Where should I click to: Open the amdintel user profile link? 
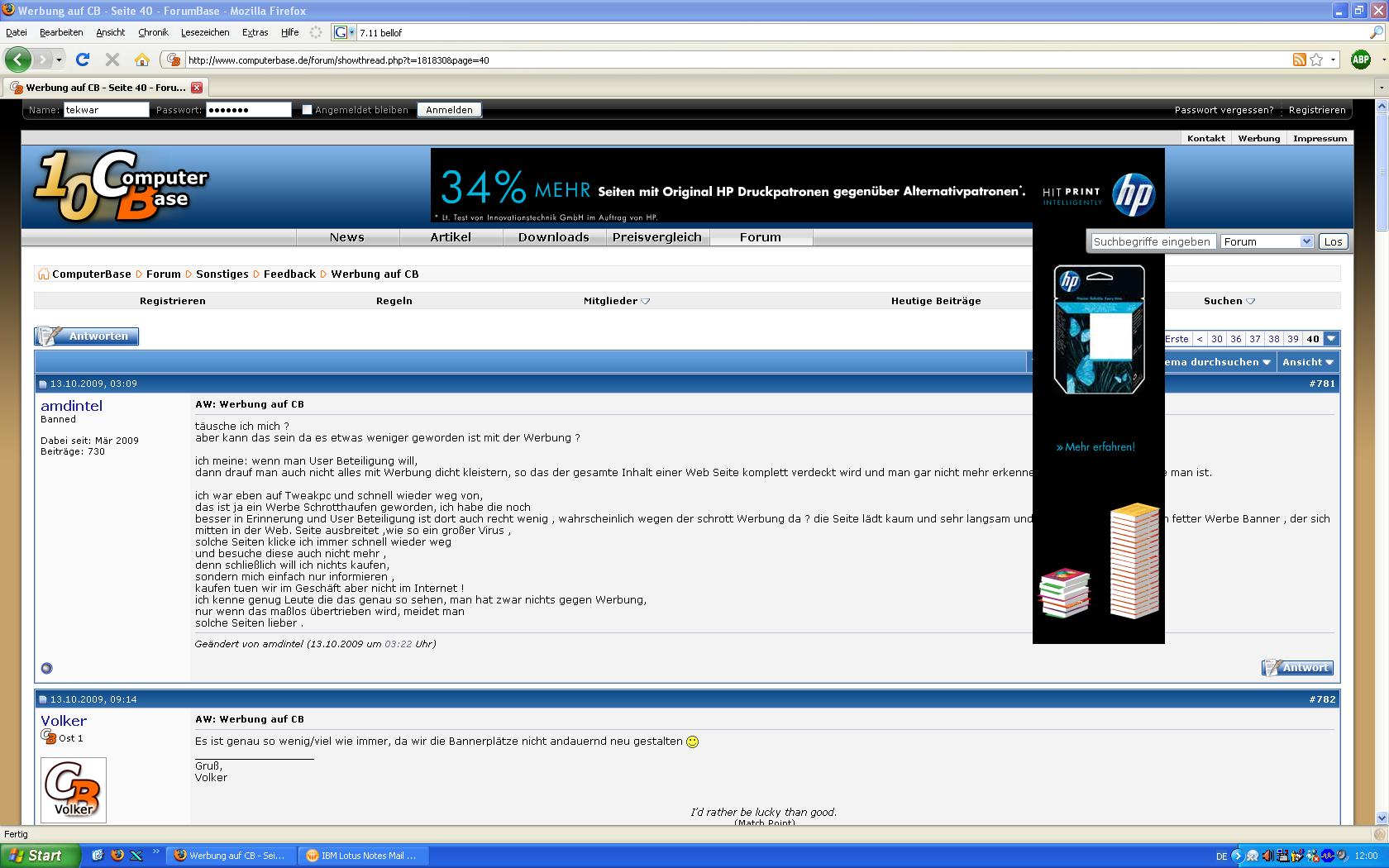(72, 405)
